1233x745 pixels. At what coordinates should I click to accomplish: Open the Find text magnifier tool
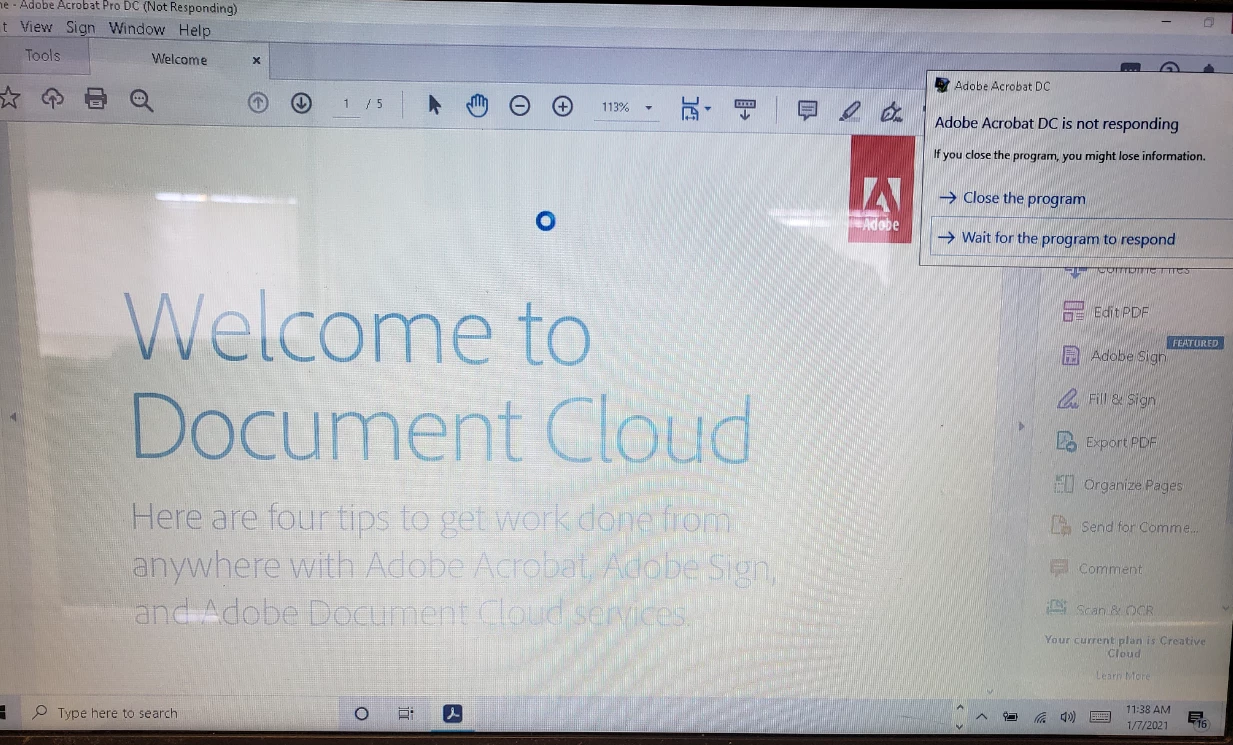141,100
